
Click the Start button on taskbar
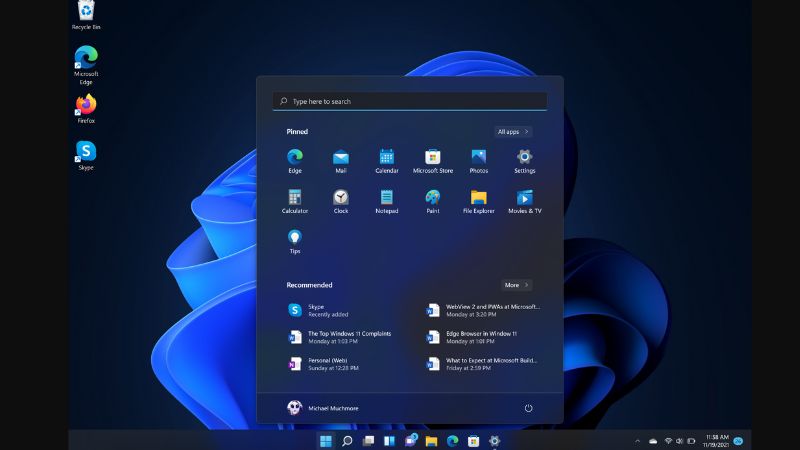(x=326, y=441)
